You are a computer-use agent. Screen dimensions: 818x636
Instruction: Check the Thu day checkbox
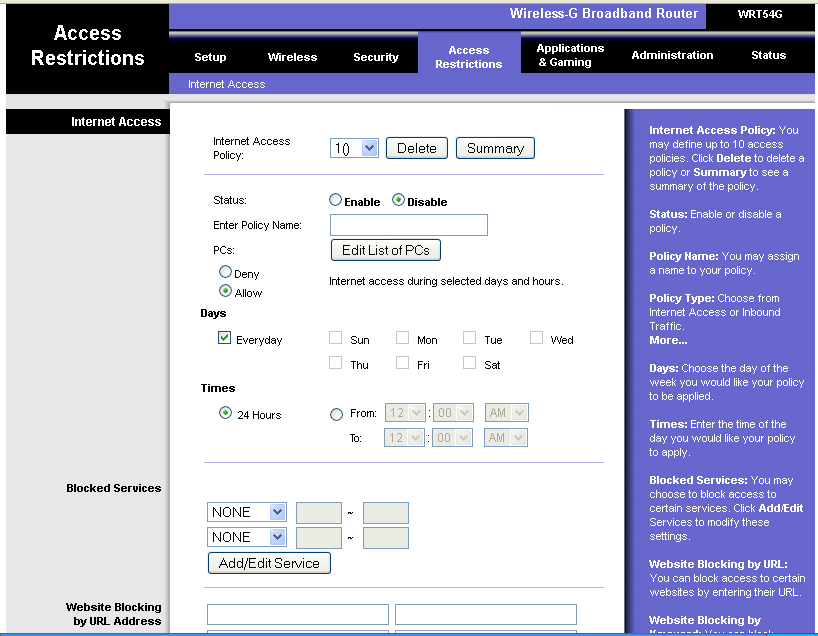[335, 363]
